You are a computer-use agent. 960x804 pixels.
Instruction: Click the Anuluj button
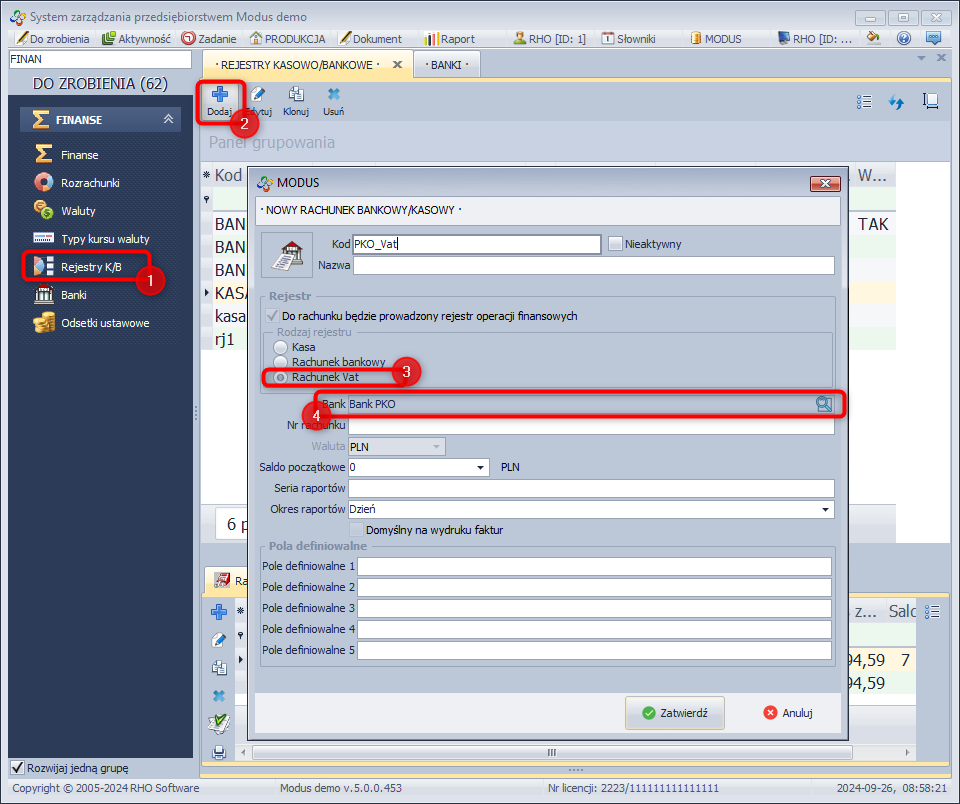pos(788,713)
